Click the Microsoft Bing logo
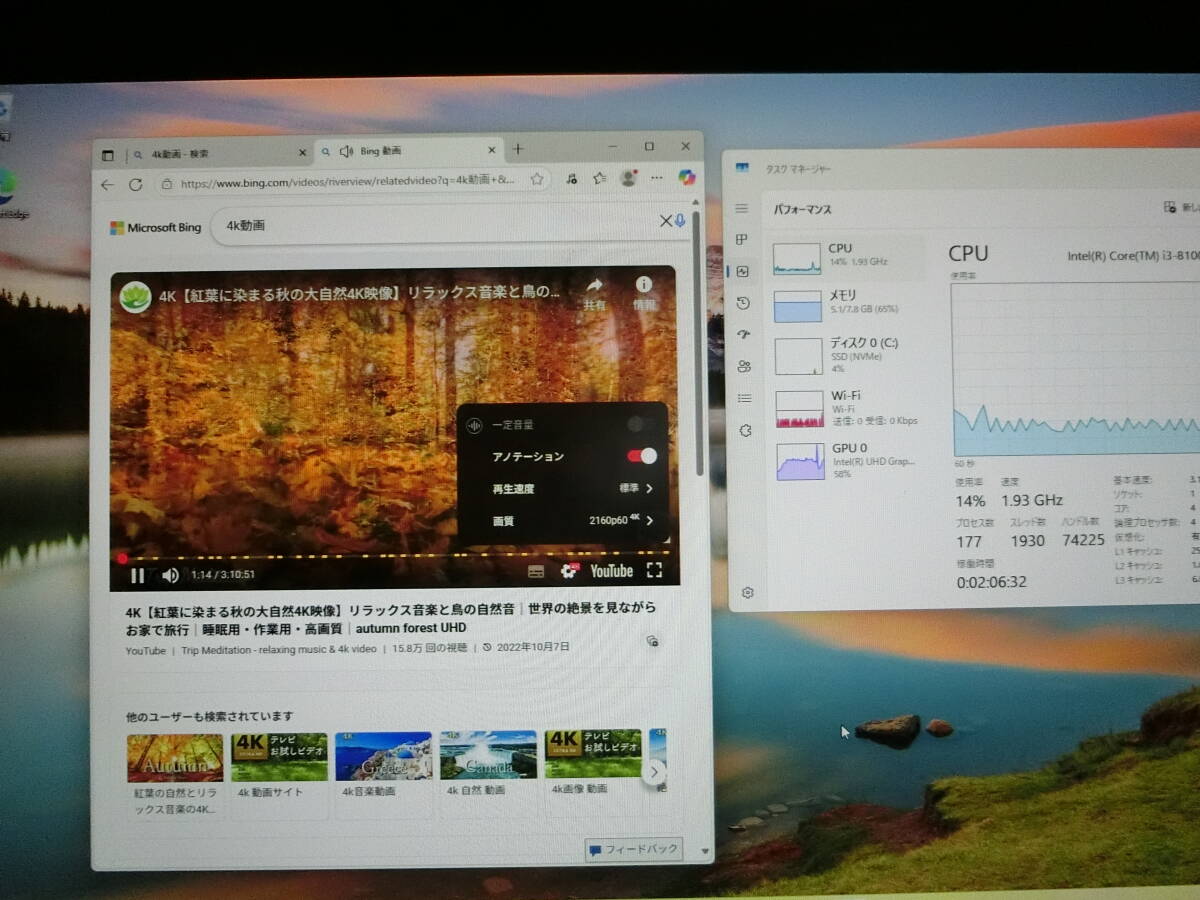This screenshot has height=900, width=1200. coord(156,228)
